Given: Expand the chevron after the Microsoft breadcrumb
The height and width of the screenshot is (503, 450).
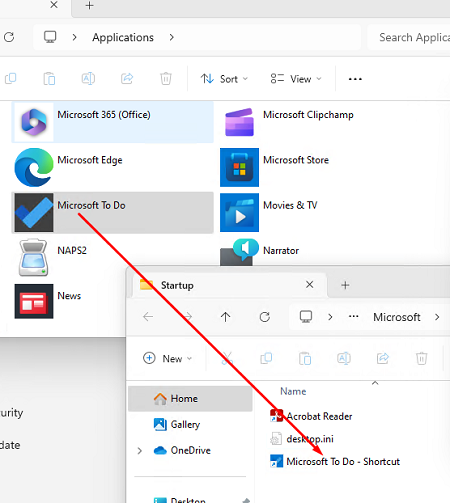Looking at the screenshot, I should [437, 317].
